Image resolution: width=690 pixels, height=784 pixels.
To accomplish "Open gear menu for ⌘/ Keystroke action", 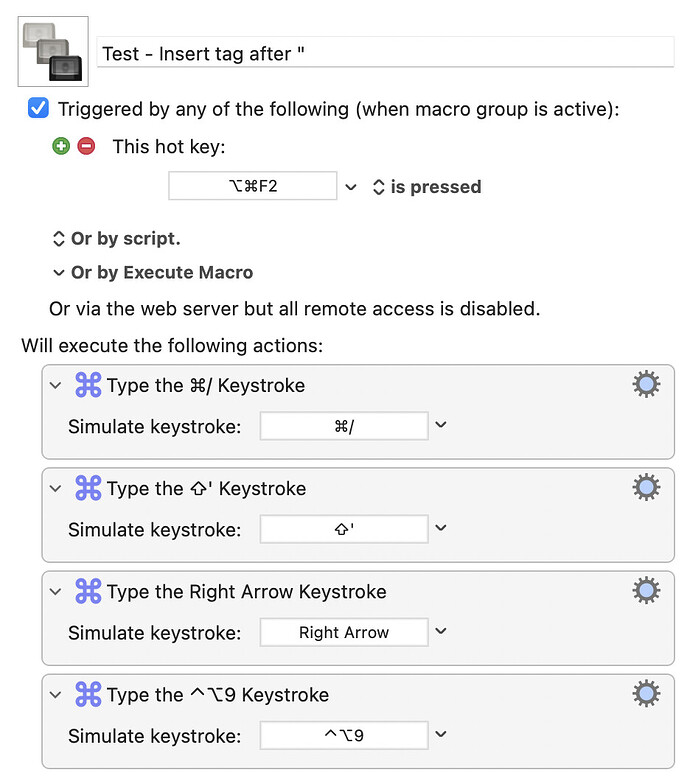I will tap(646, 384).
